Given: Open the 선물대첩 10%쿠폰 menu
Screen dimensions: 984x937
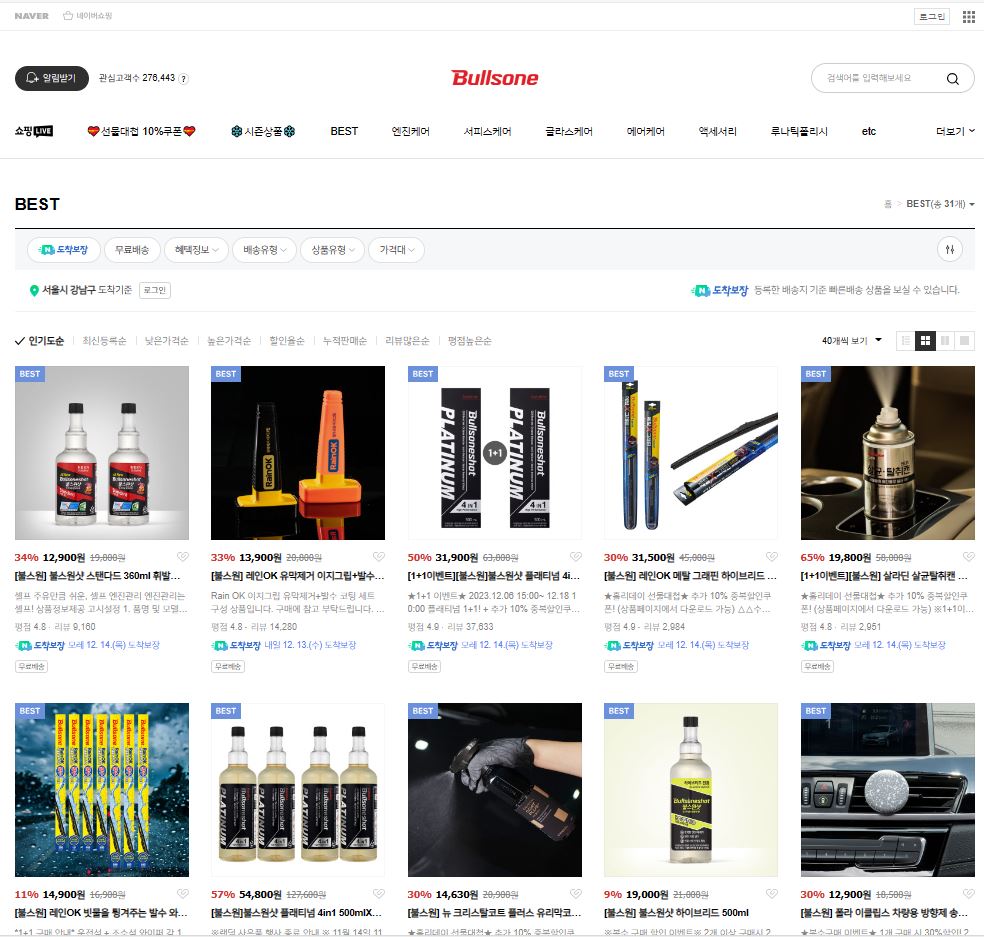Looking at the screenshot, I should click(x=141, y=131).
